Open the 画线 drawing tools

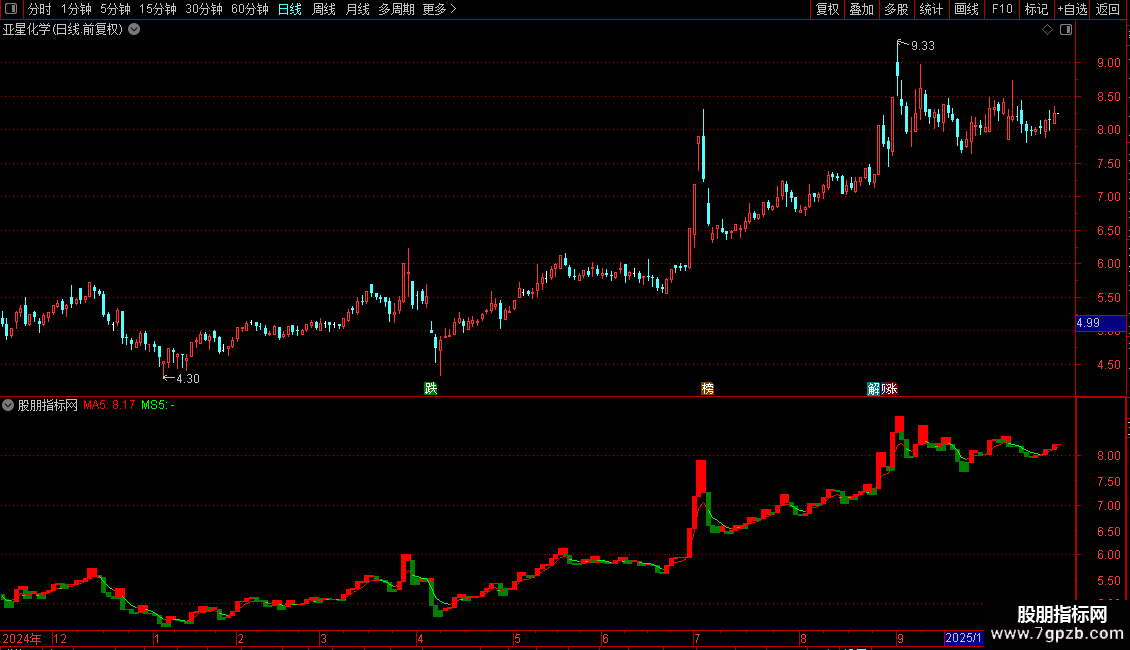(966, 9)
